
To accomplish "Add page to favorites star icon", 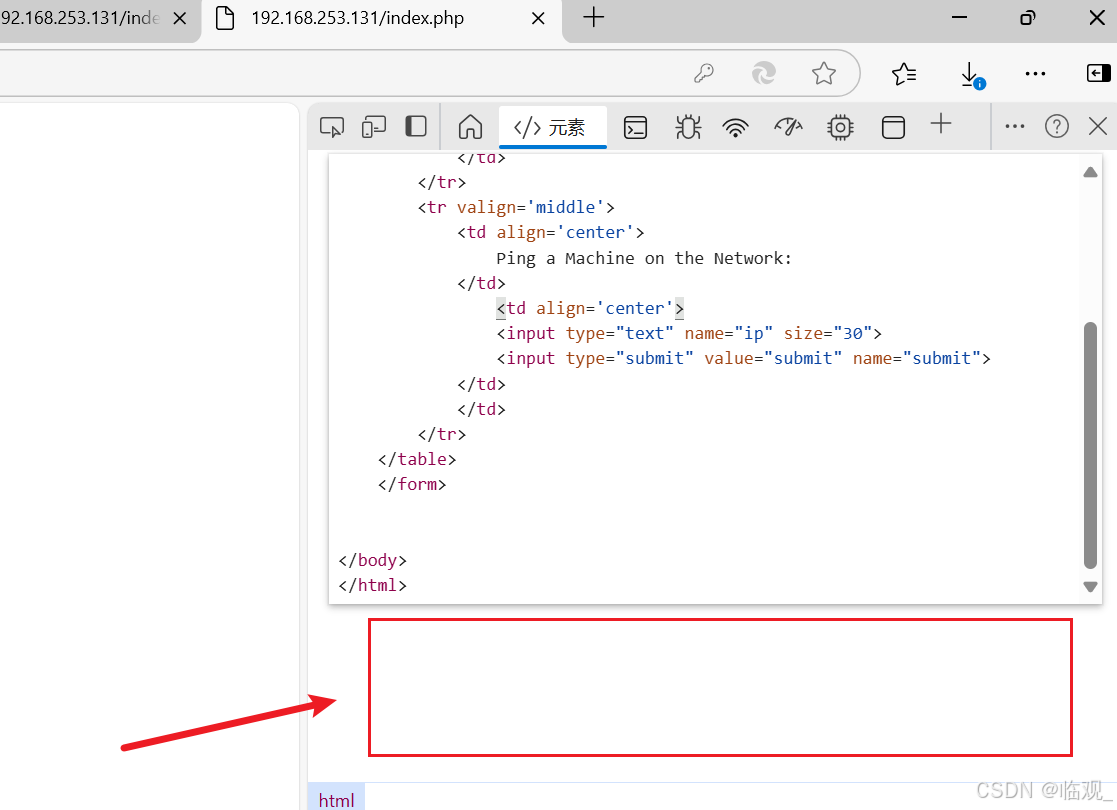I will pos(824,73).
